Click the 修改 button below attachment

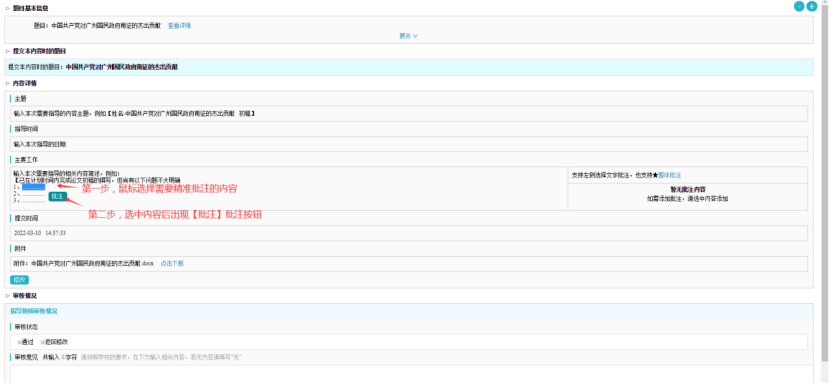click(x=19, y=280)
